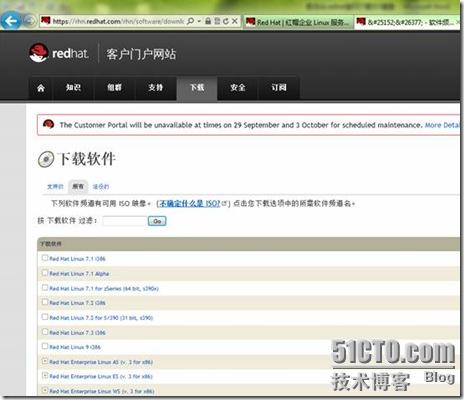This screenshot has height=400, width=464.
Task: Toggle the compatibility view icon in address bar
Action: click(217, 21)
